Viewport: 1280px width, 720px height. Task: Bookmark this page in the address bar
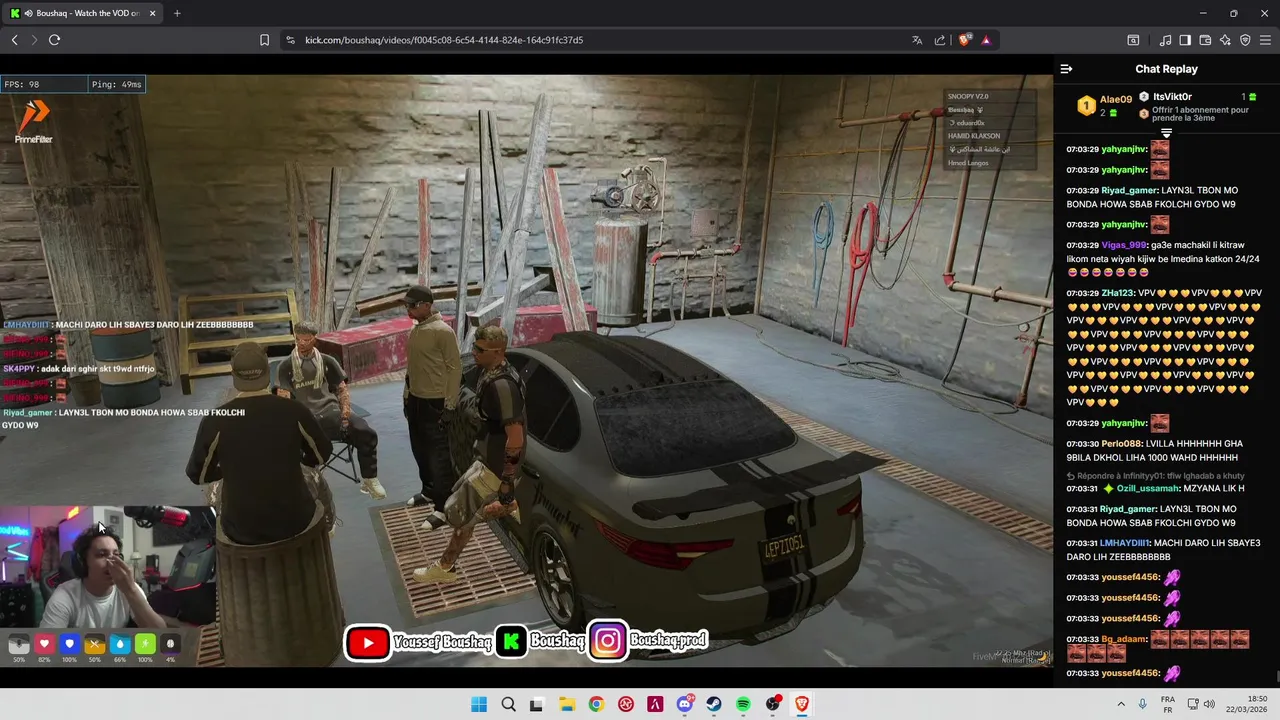coord(264,40)
